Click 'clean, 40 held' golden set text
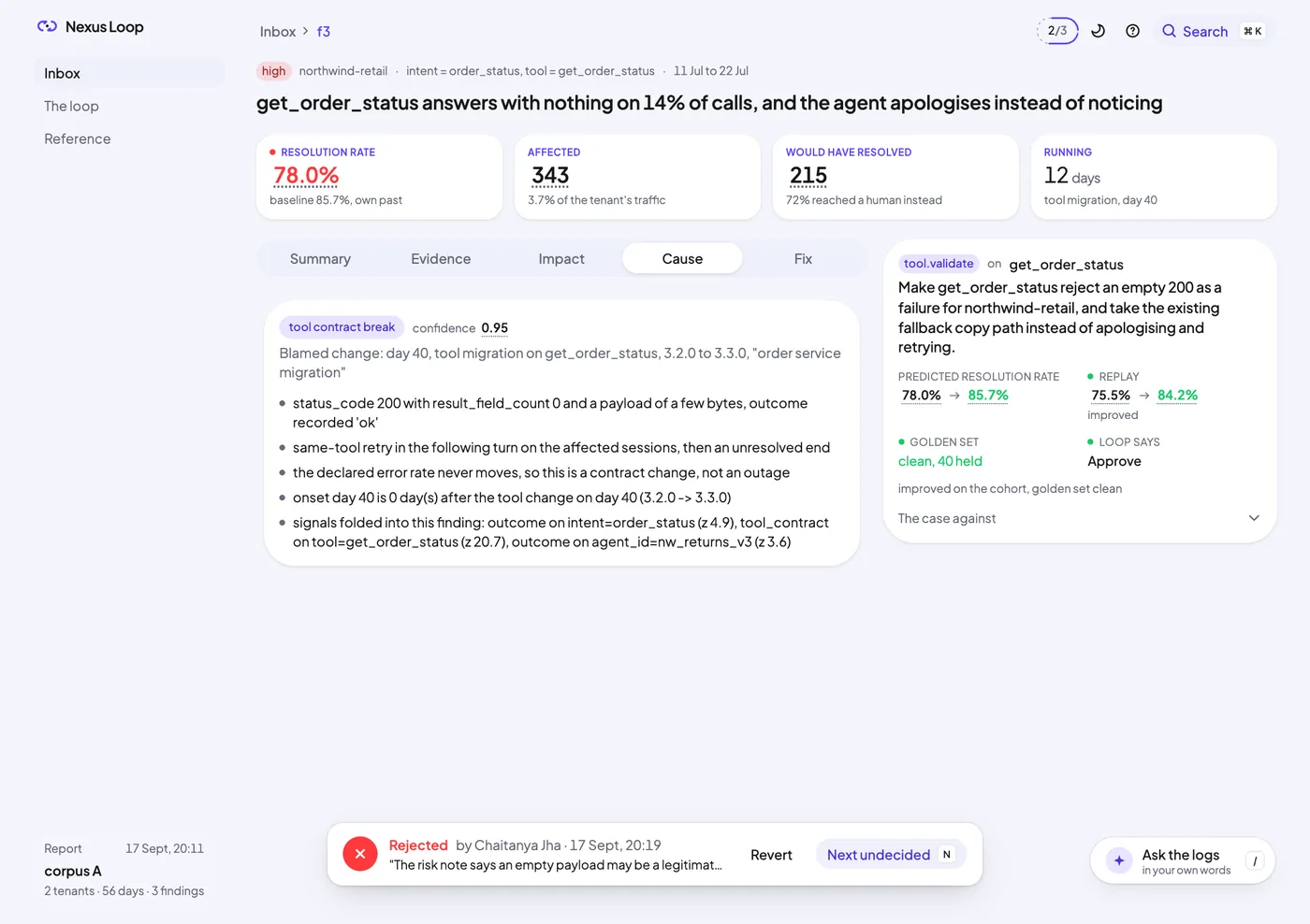This screenshot has height=924, width=1310. (940, 461)
